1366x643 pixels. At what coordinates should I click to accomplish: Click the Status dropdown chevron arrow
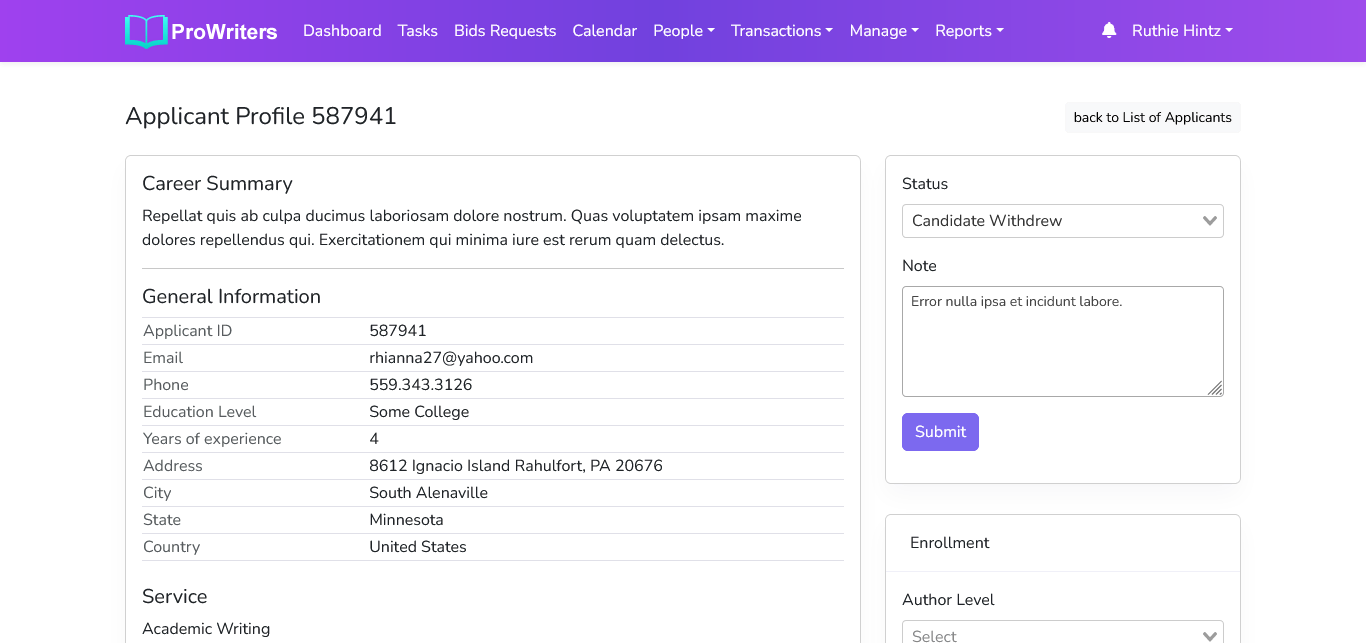[1210, 221]
